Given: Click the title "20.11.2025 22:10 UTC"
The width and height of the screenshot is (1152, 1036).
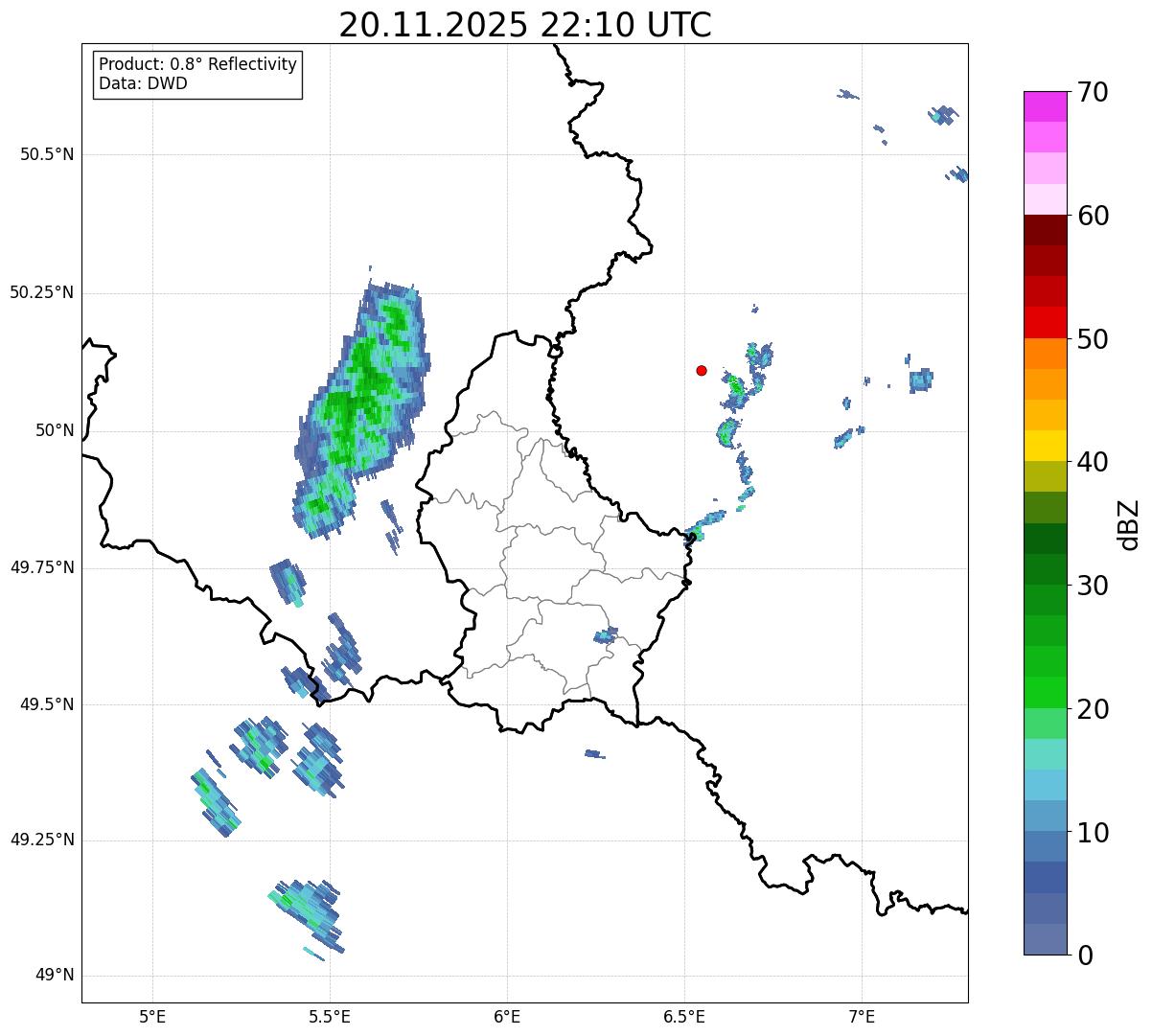Looking at the screenshot, I should pyautogui.click(x=525, y=24).
